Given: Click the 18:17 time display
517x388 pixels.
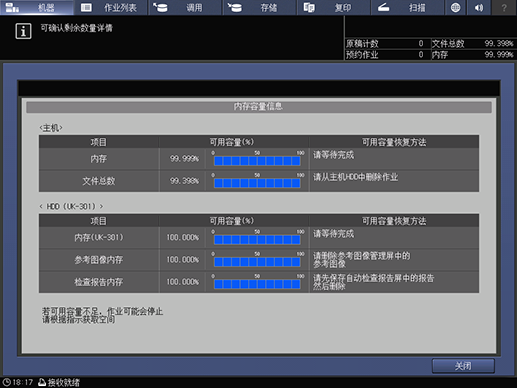Looking at the screenshot, I should tap(23, 382).
